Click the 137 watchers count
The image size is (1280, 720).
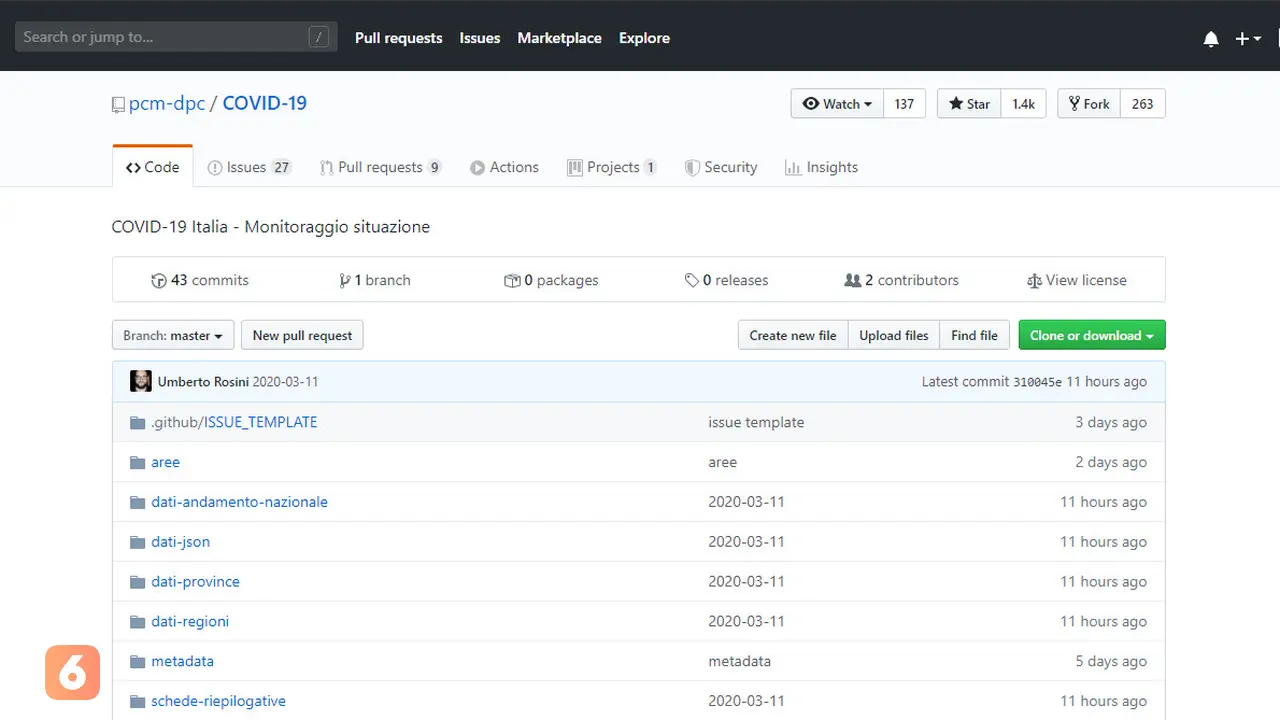tap(904, 104)
